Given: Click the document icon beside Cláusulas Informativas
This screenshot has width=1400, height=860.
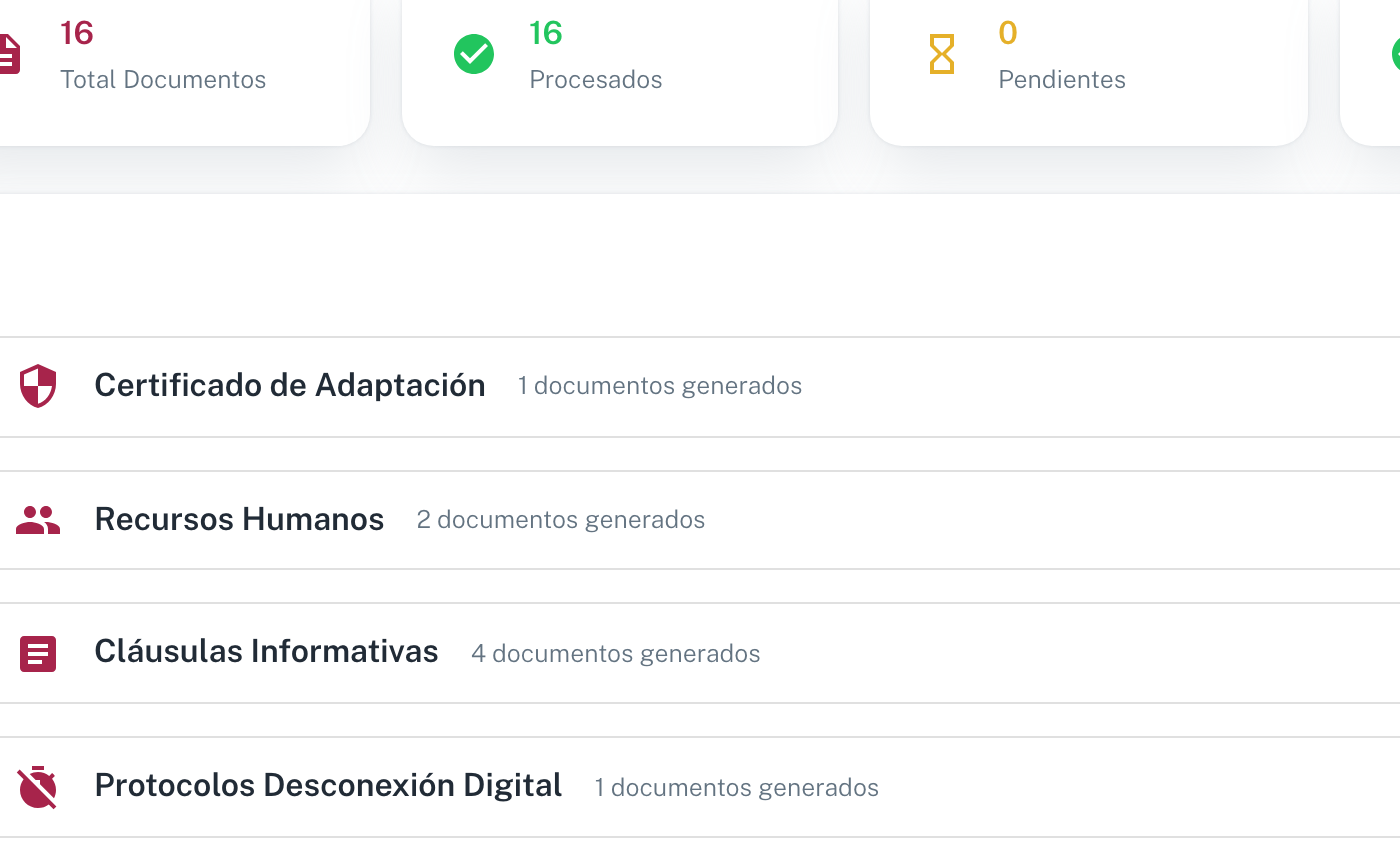Looking at the screenshot, I should [x=38, y=654].
